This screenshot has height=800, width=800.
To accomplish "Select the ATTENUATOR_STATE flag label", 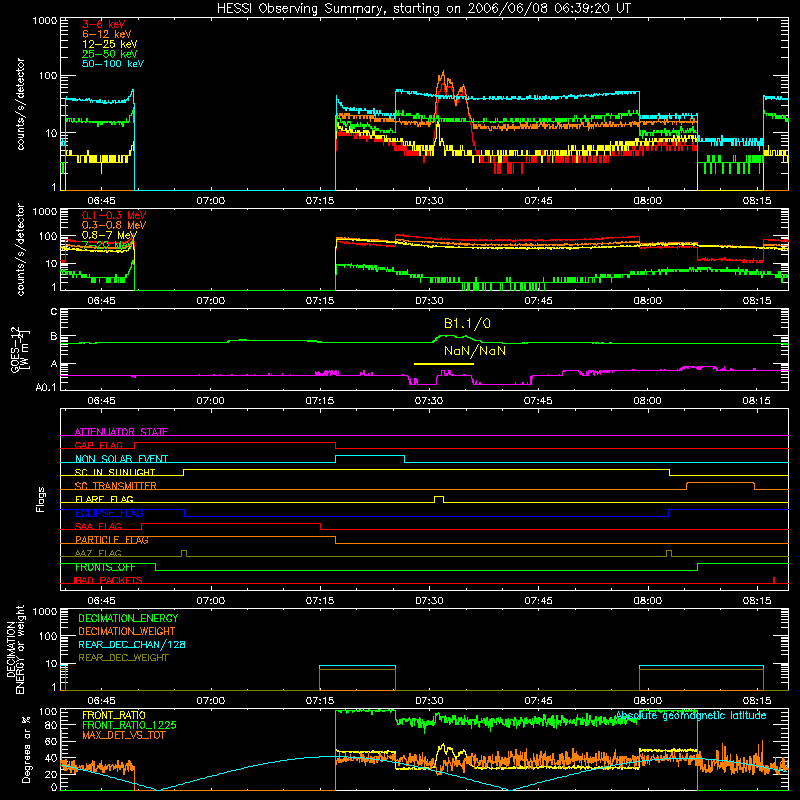I will 121,432.
